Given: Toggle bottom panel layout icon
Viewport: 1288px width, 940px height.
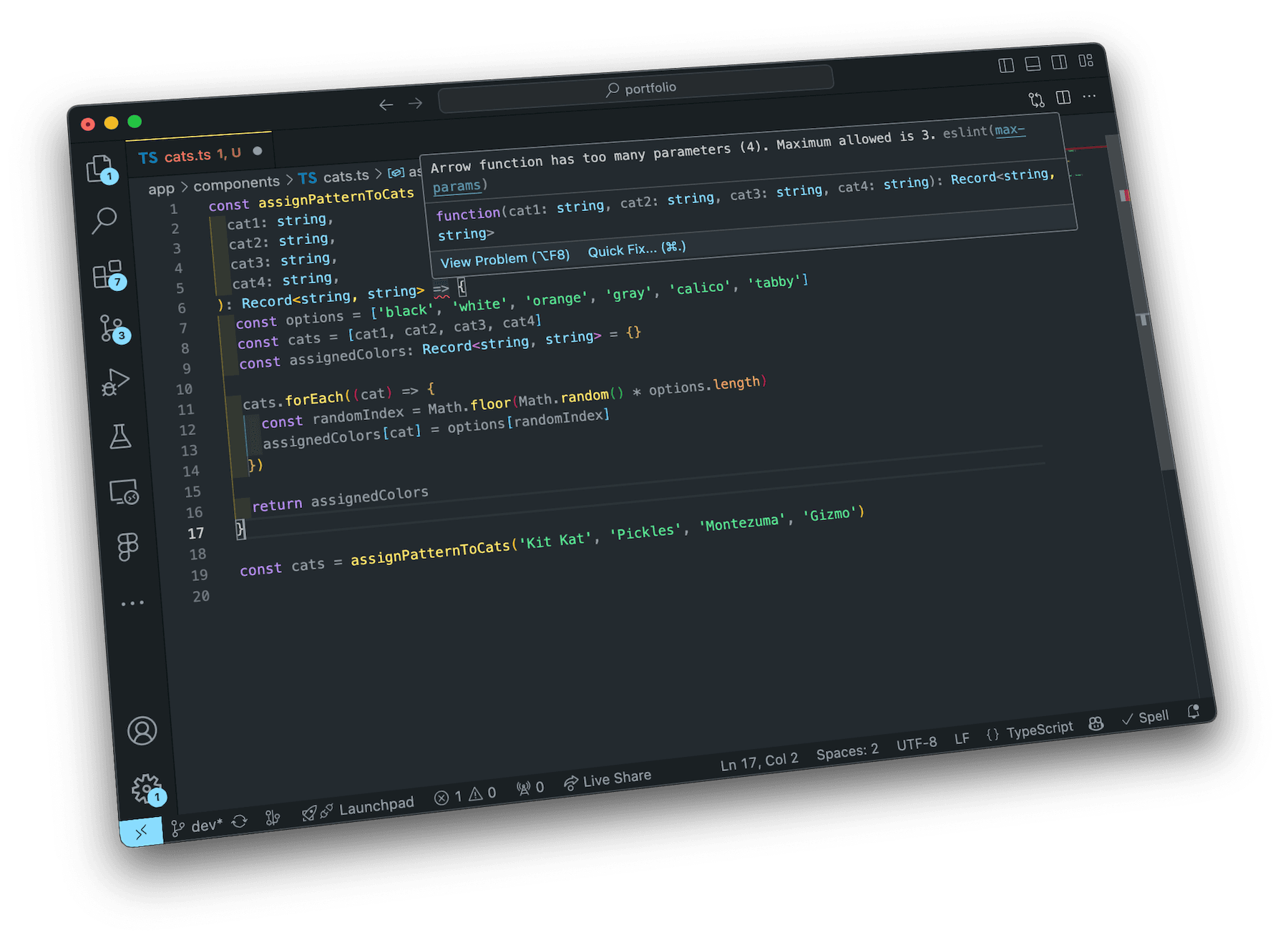Looking at the screenshot, I should click(x=1033, y=64).
